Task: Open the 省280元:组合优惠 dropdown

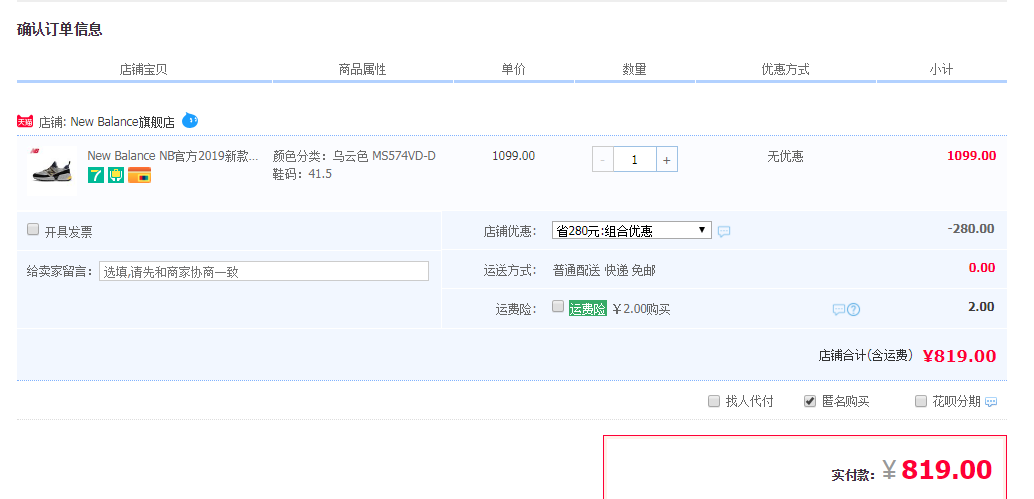Action: click(632, 231)
